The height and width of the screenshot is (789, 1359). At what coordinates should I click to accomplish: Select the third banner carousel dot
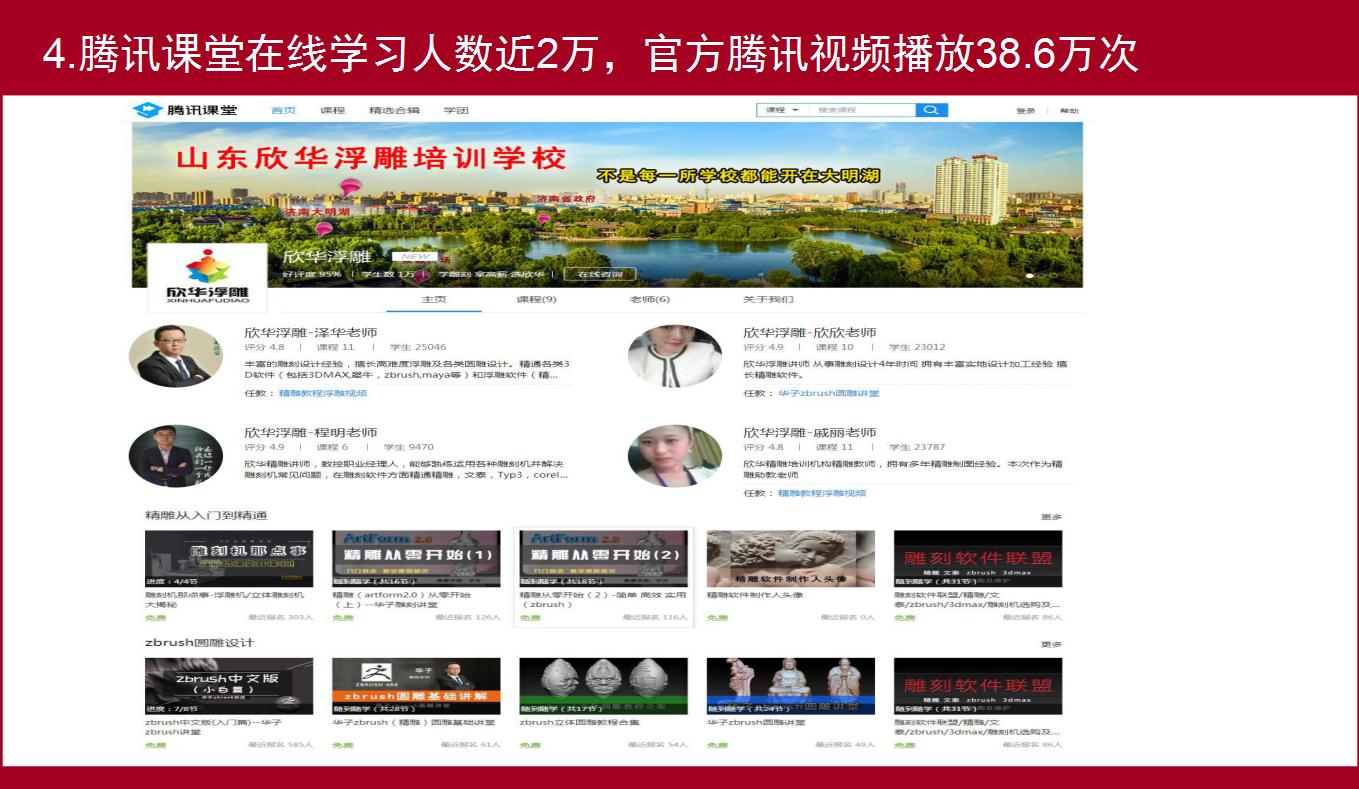point(1051,274)
